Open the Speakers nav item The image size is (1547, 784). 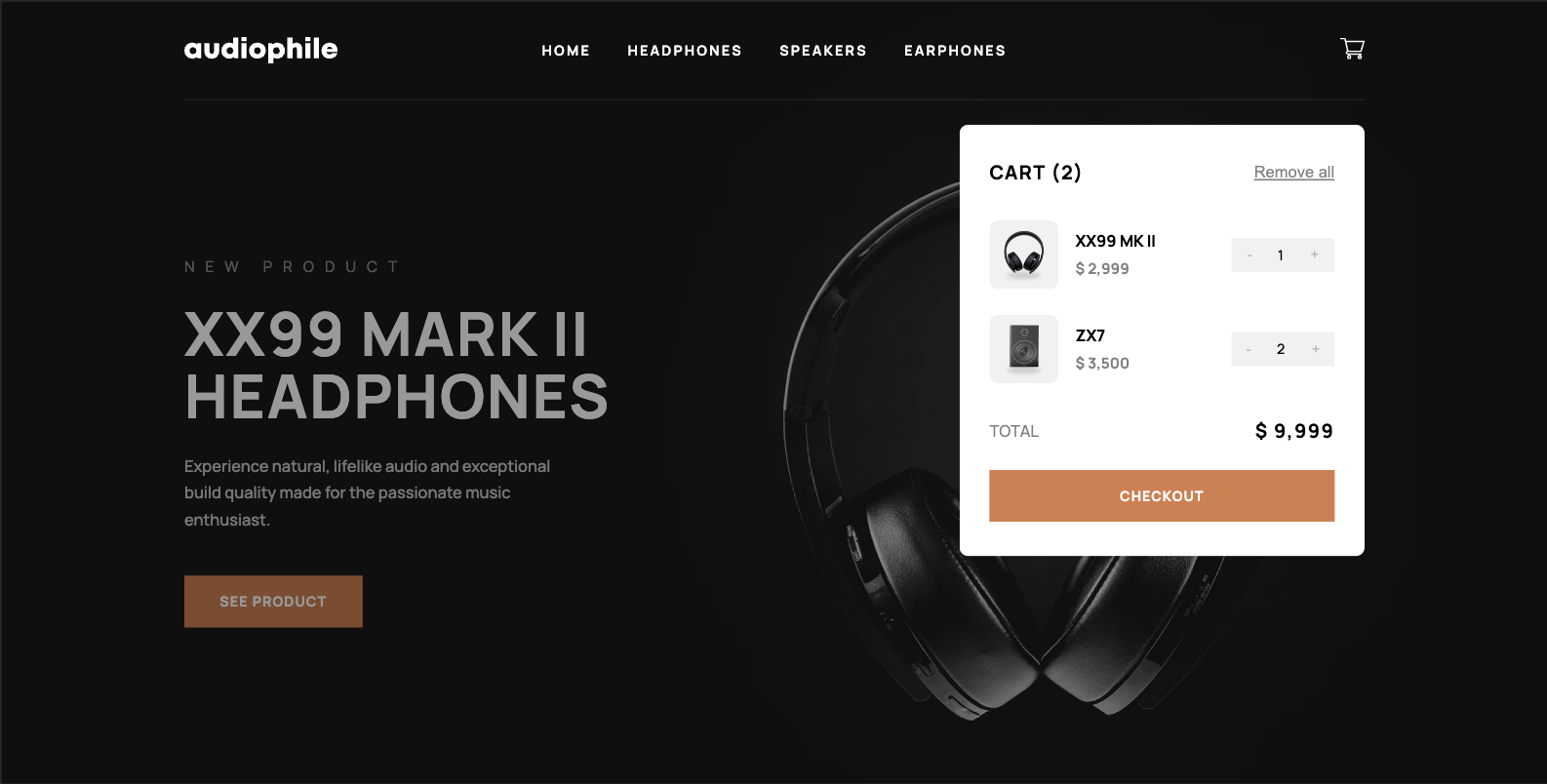(823, 51)
